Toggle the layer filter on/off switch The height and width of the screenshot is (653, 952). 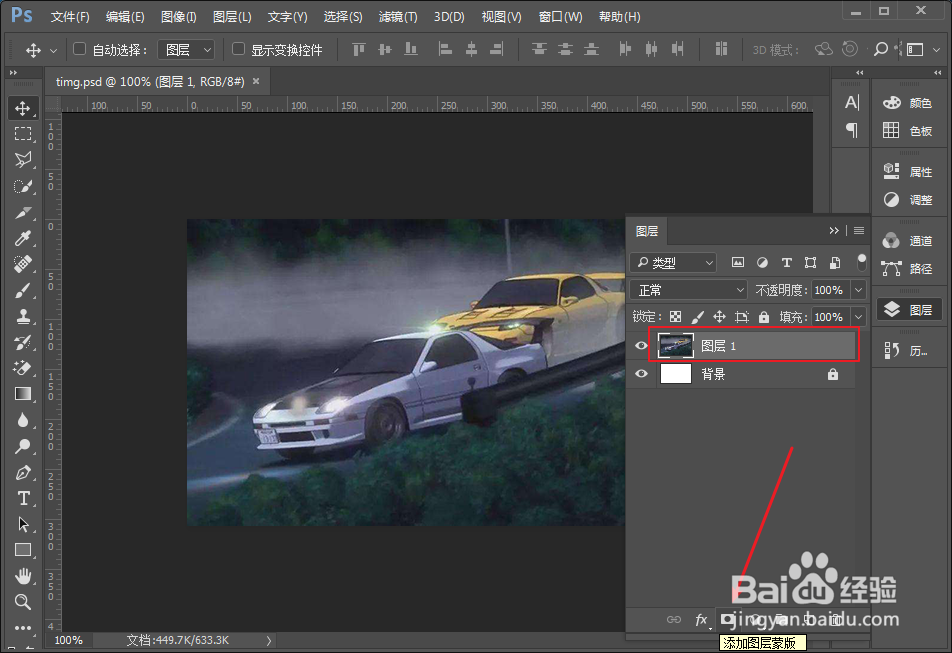point(862,263)
